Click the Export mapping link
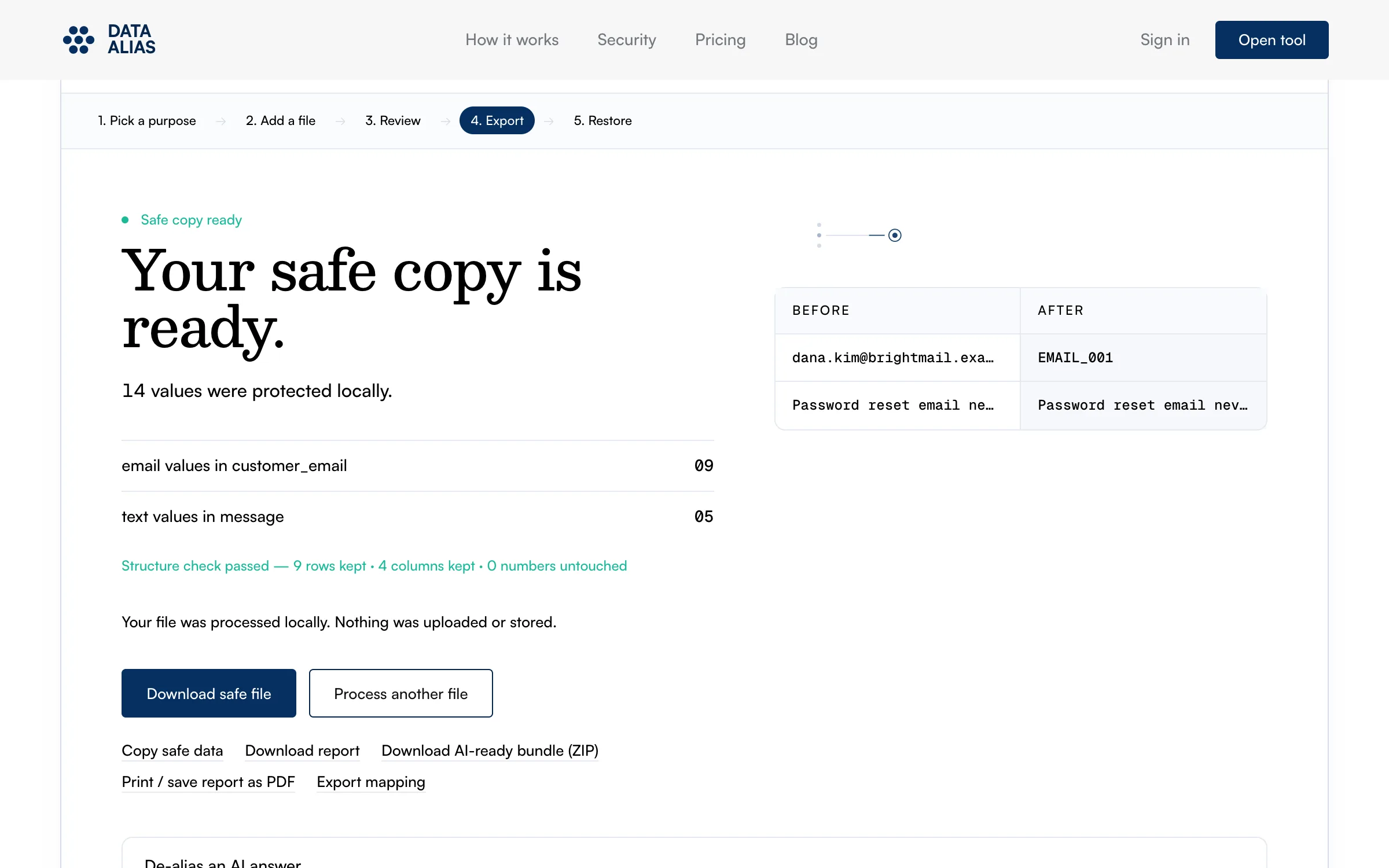This screenshot has width=1389, height=868. (x=371, y=782)
